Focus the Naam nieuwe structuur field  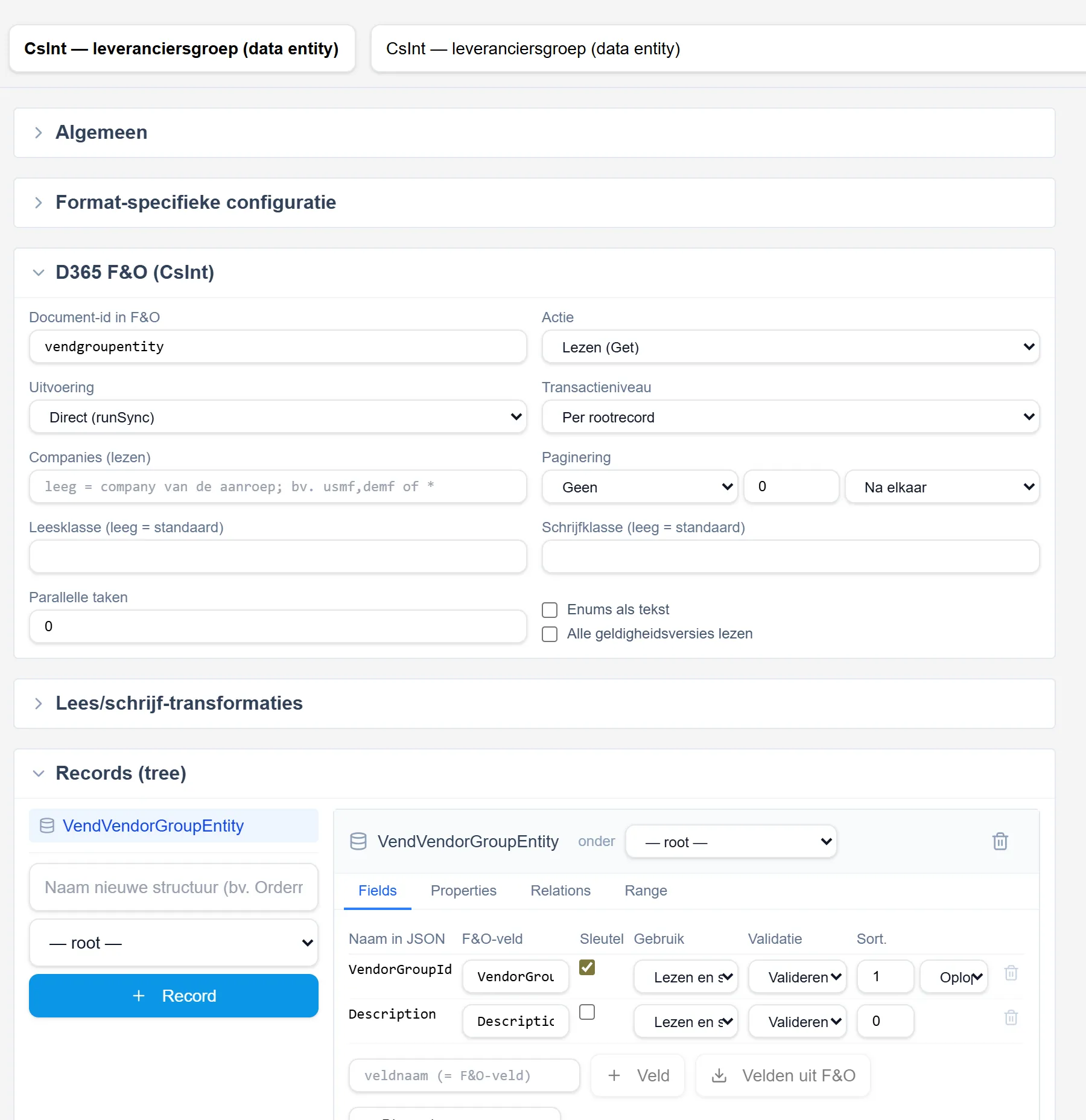click(174, 887)
